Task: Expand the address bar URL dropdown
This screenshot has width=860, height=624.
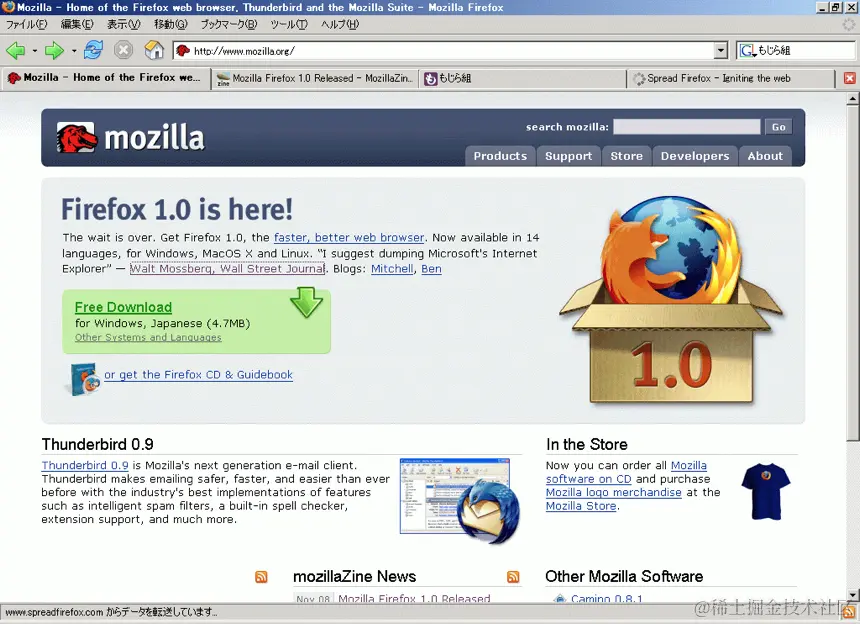Action: click(x=721, y=50)
